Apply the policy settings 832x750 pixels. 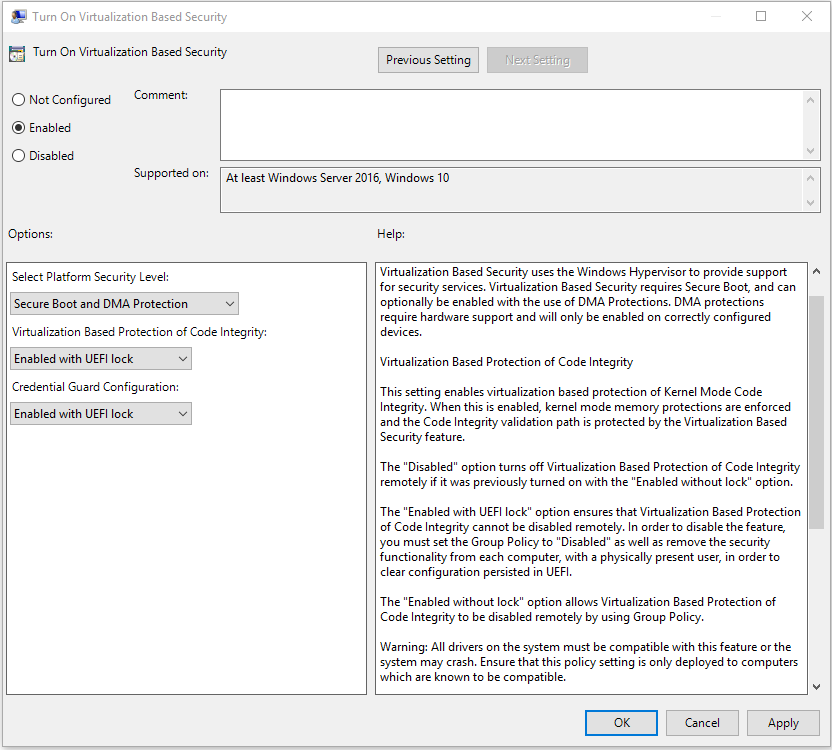coord(783,723)
